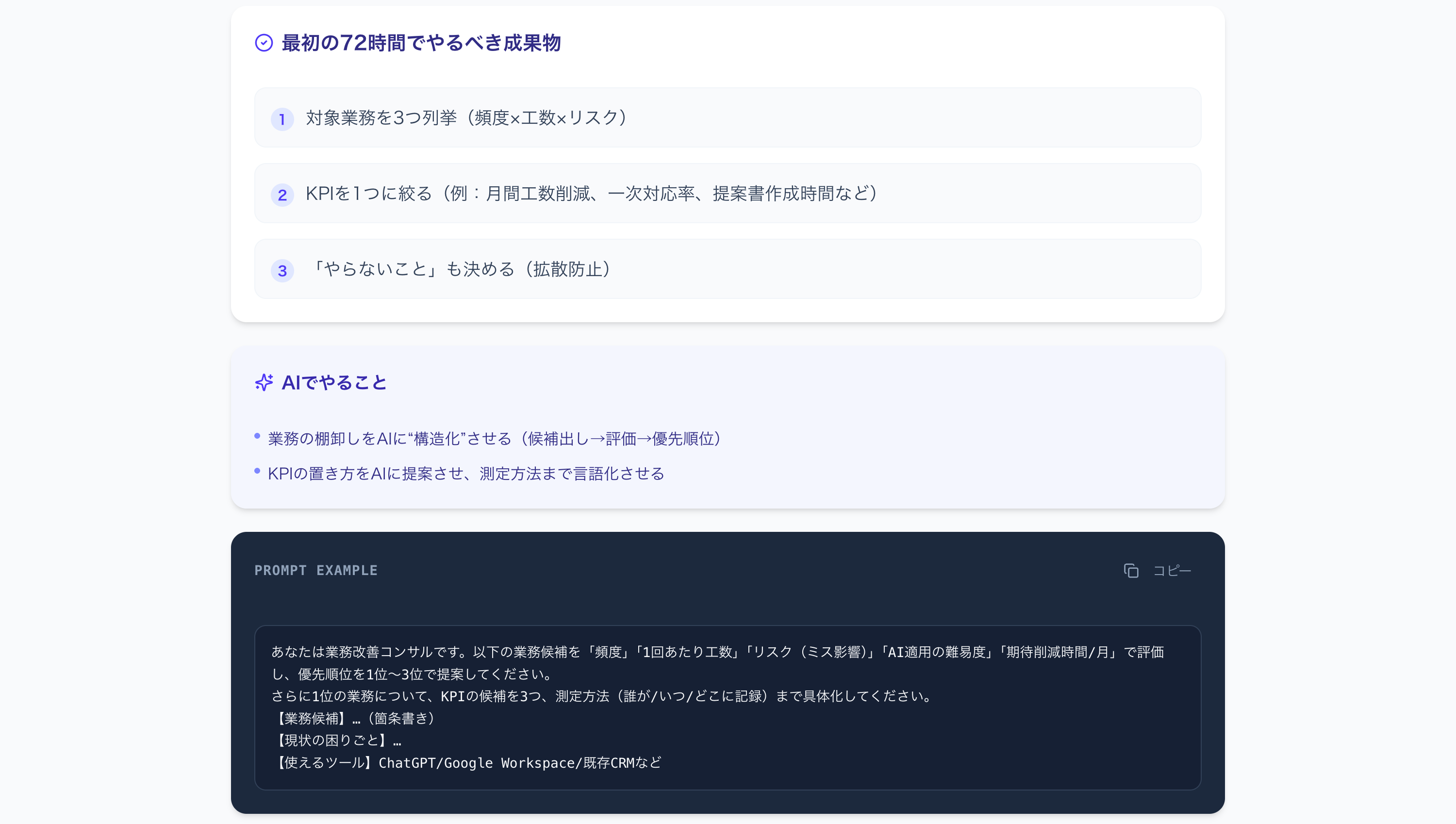Click the number 1 badge

(x=282, y=119)
